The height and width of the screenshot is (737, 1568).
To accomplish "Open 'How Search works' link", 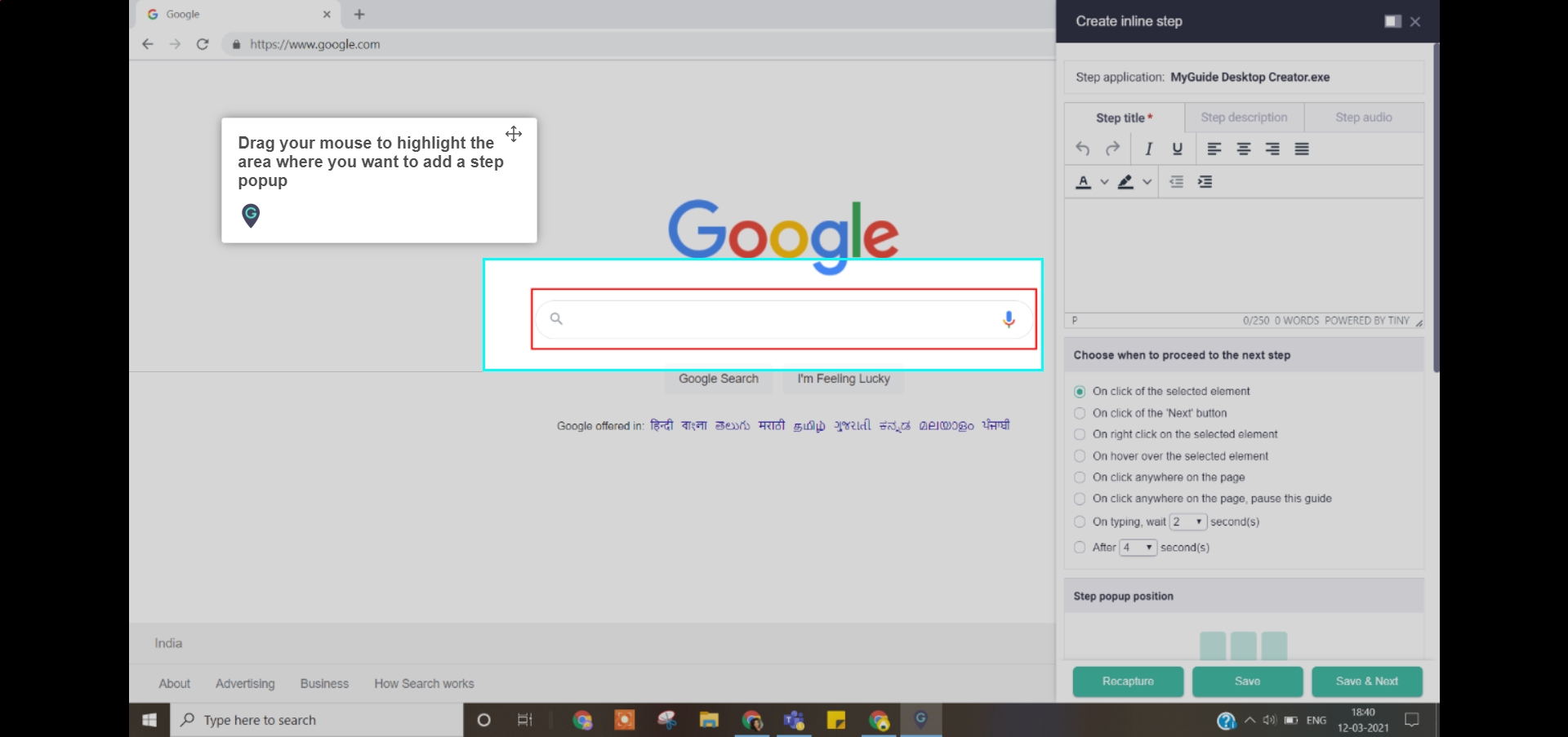I will [x=424, y=684].
